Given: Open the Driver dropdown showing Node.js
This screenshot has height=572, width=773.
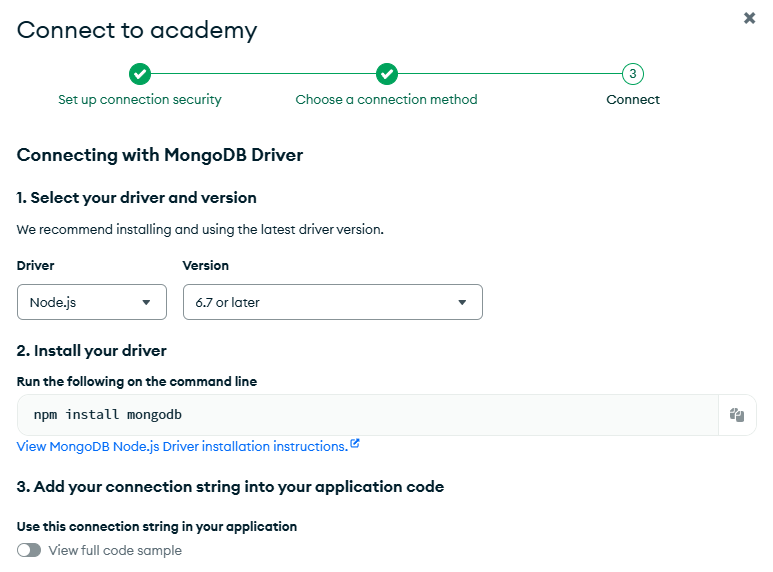Looking at the screenshot, I should click(92, 302).
